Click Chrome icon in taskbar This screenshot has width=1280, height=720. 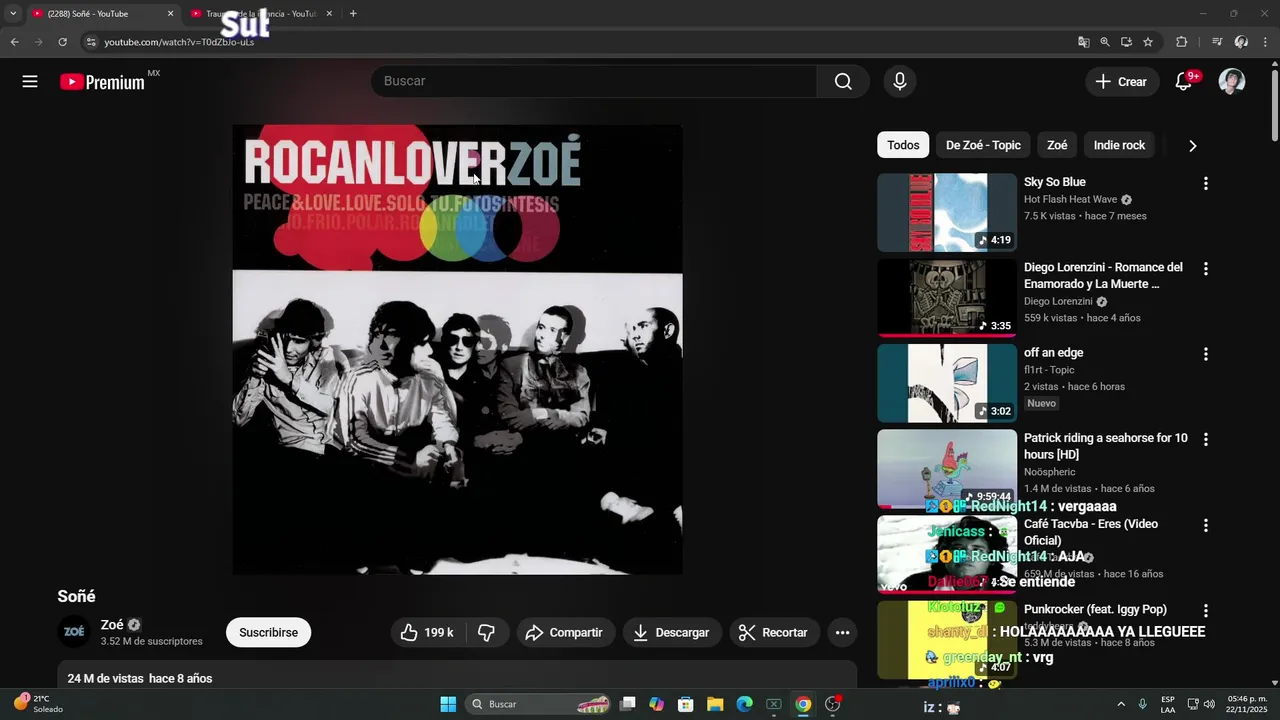(x=803, y=704)
